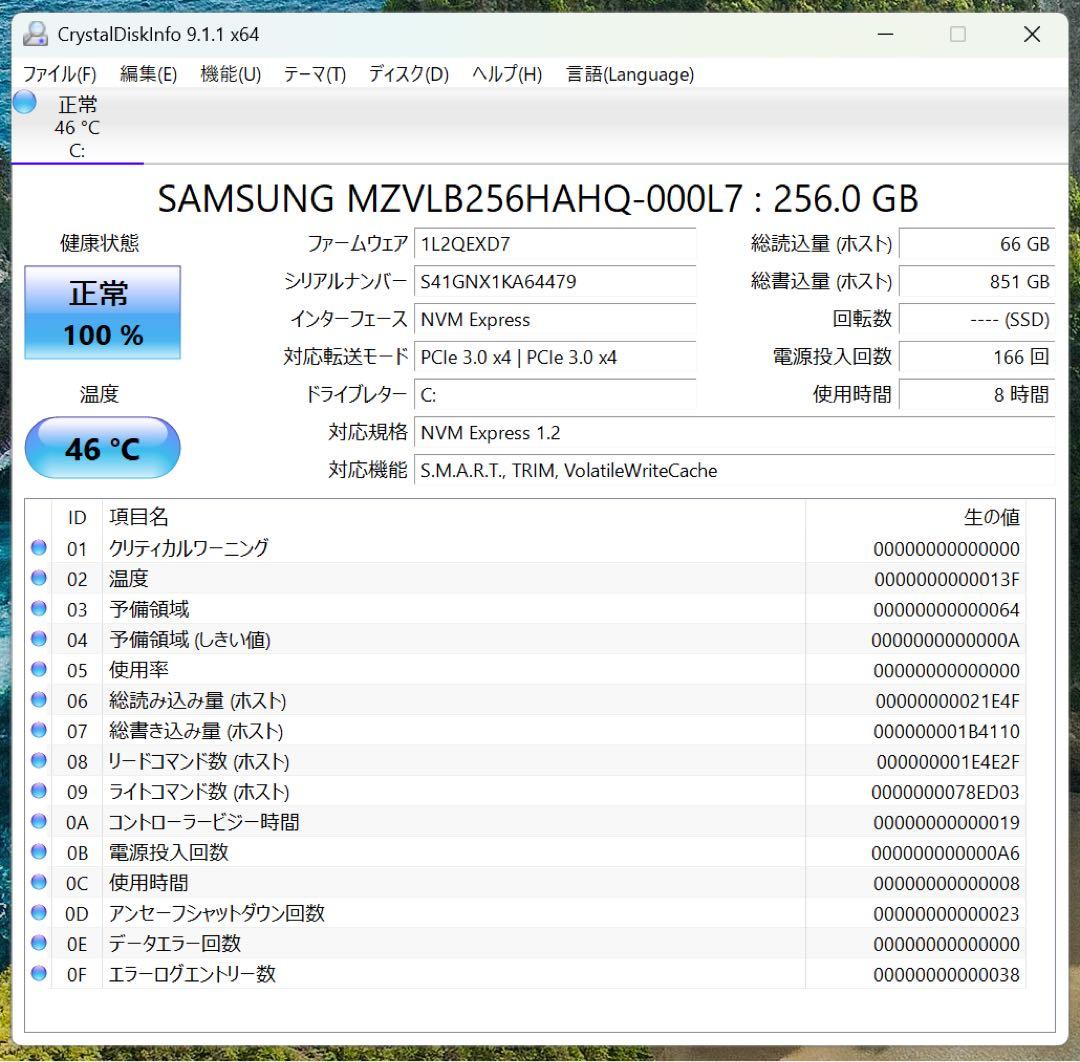Click the blue indicator beside 電源投入回数 row

[38, 852]
